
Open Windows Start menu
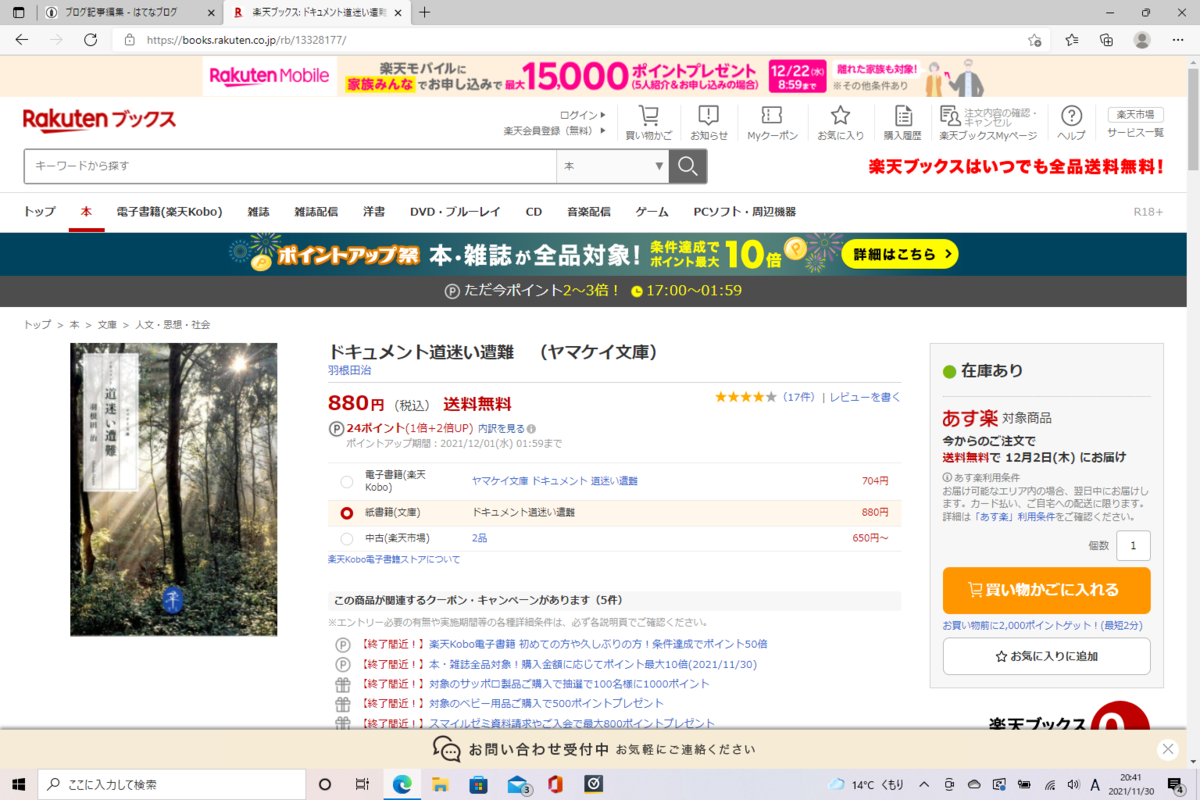click(x=18, y=784)
